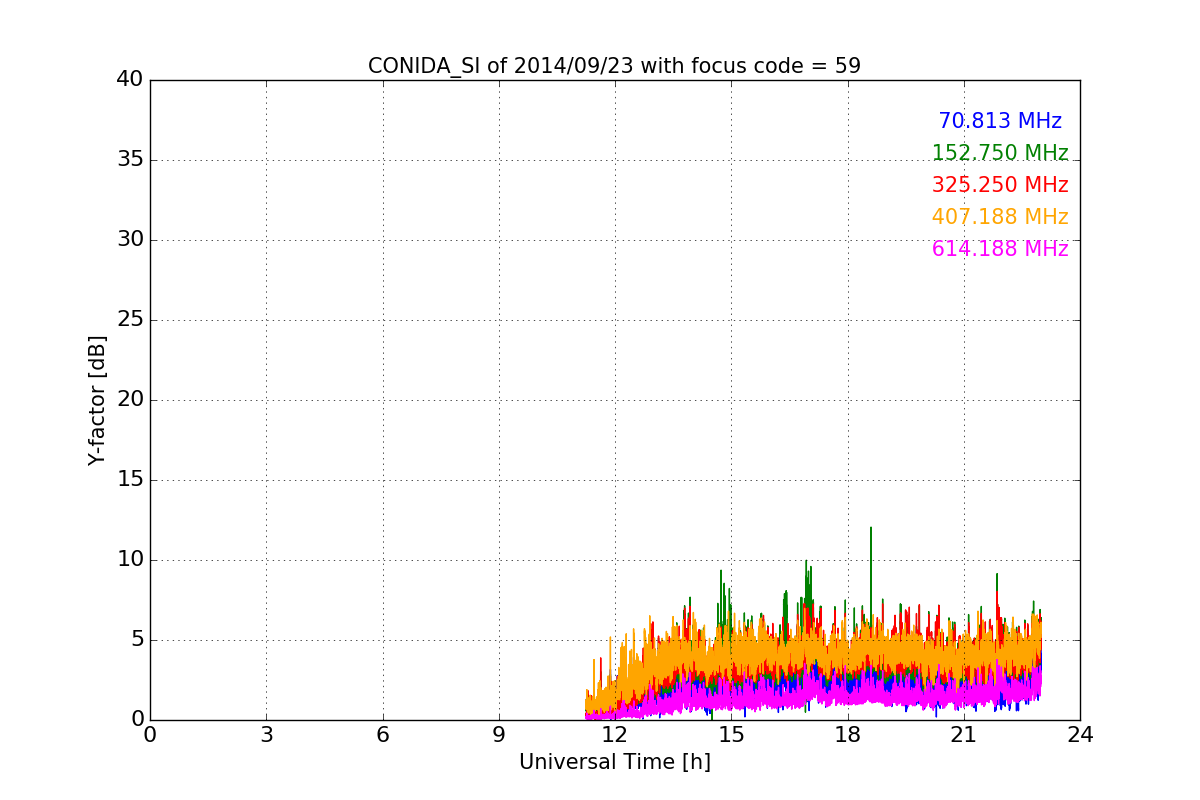
Task: Click the y-axis tick value 5
Action: (137, 640)
